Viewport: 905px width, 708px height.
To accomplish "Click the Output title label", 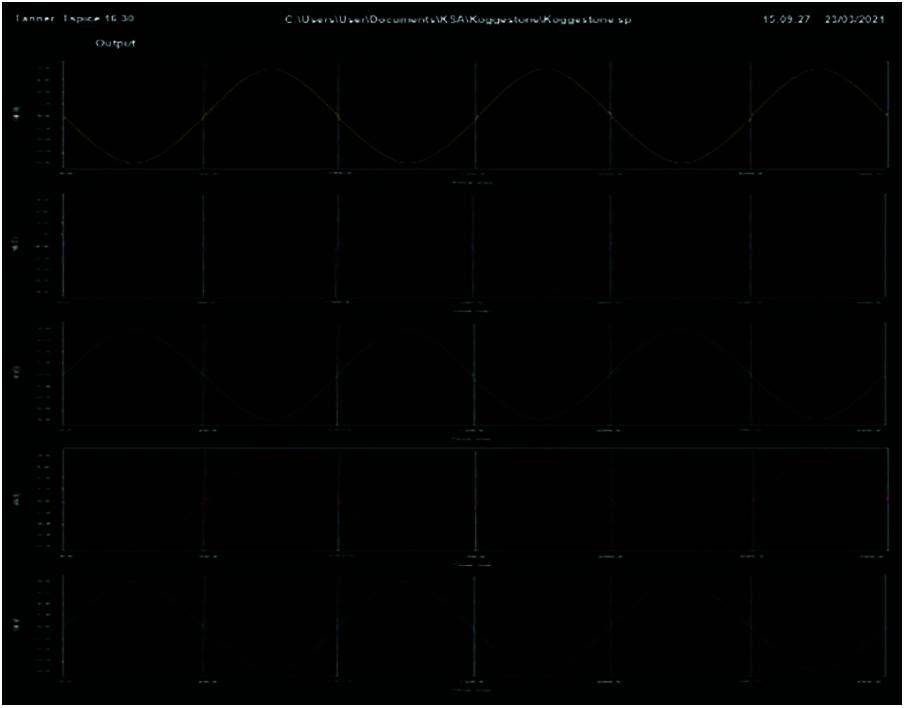I will (116, 44).
